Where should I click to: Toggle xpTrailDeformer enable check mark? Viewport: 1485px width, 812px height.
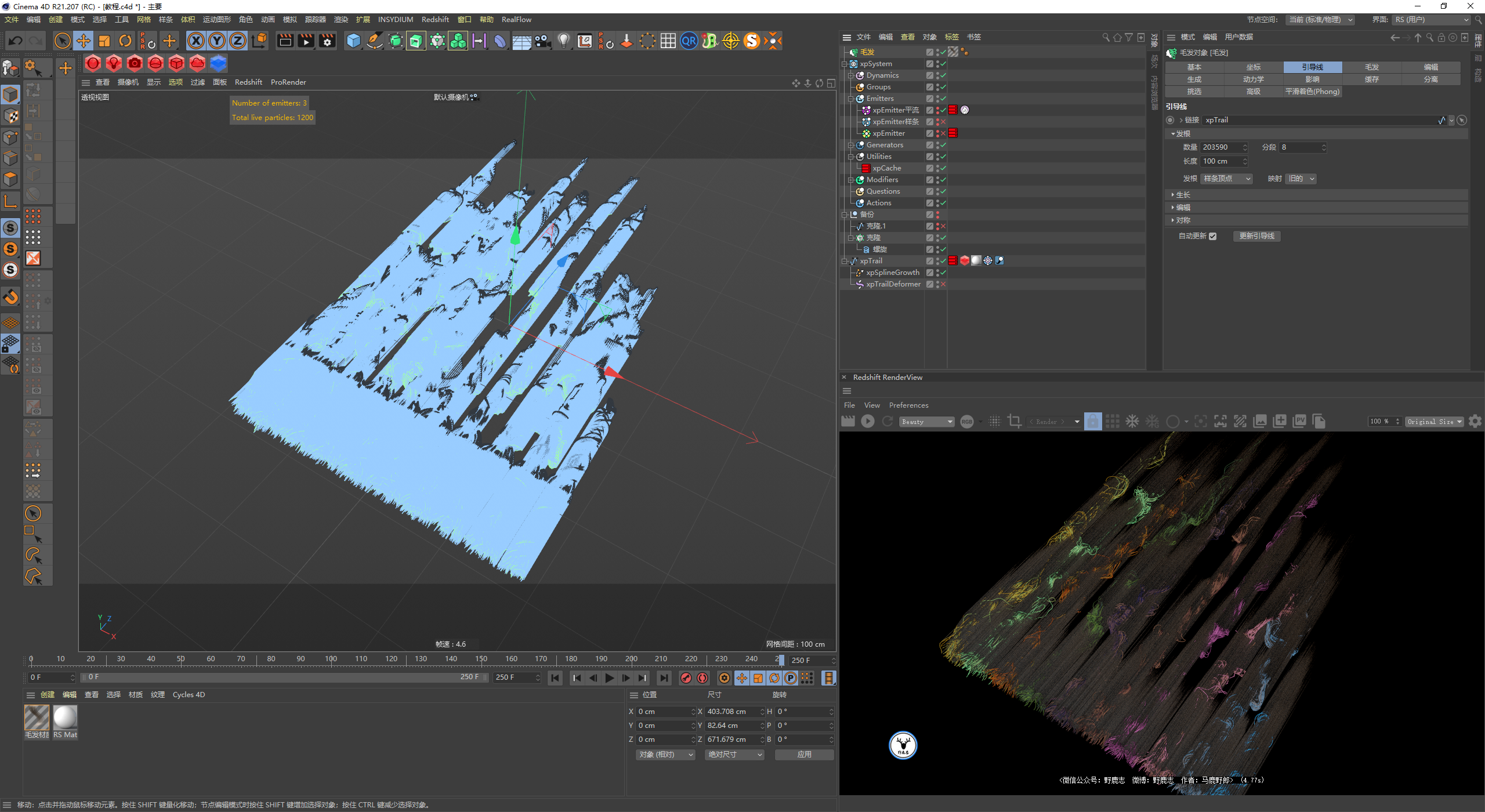pos(943,284)
